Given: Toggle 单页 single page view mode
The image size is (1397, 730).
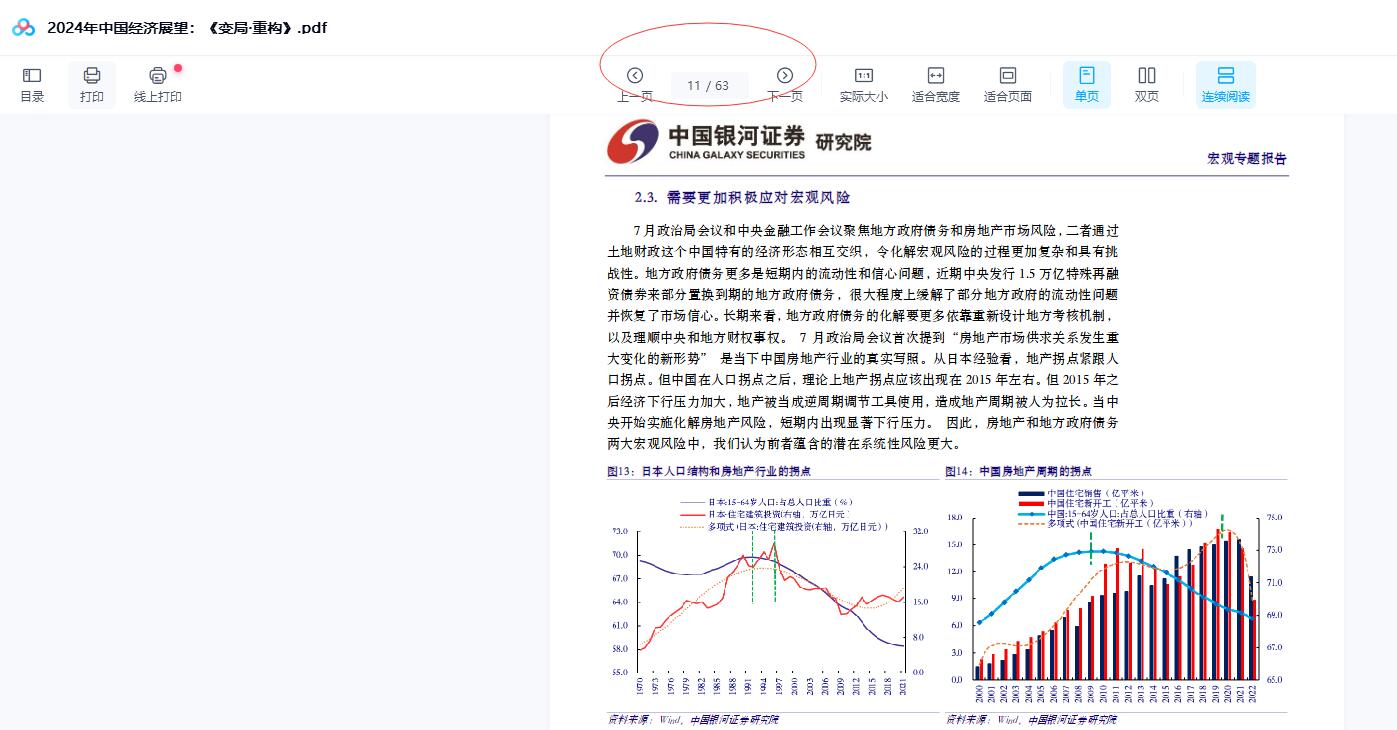Looking at the screenshot, I should click(1086, 84).
